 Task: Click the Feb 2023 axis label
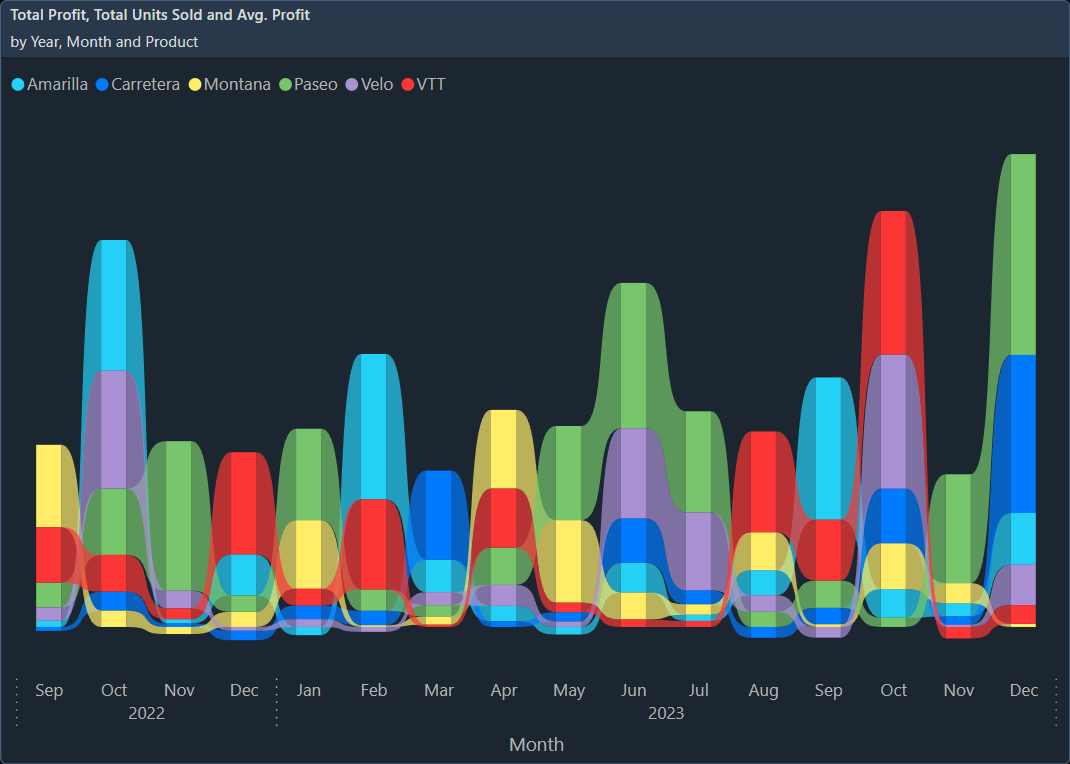[x=374, y=690]
